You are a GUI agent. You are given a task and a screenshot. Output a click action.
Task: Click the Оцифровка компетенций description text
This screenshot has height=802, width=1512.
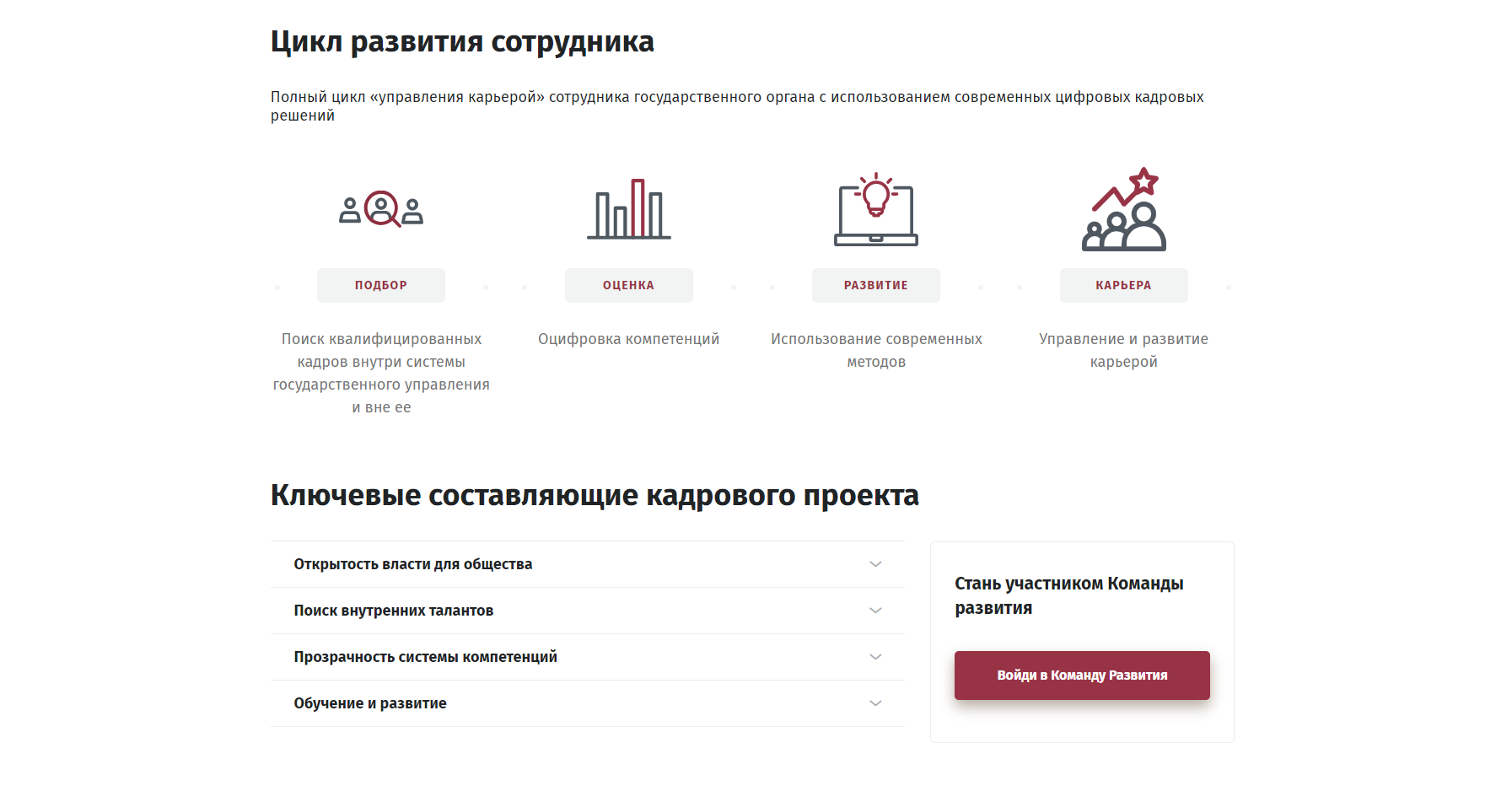click(628, 339)
